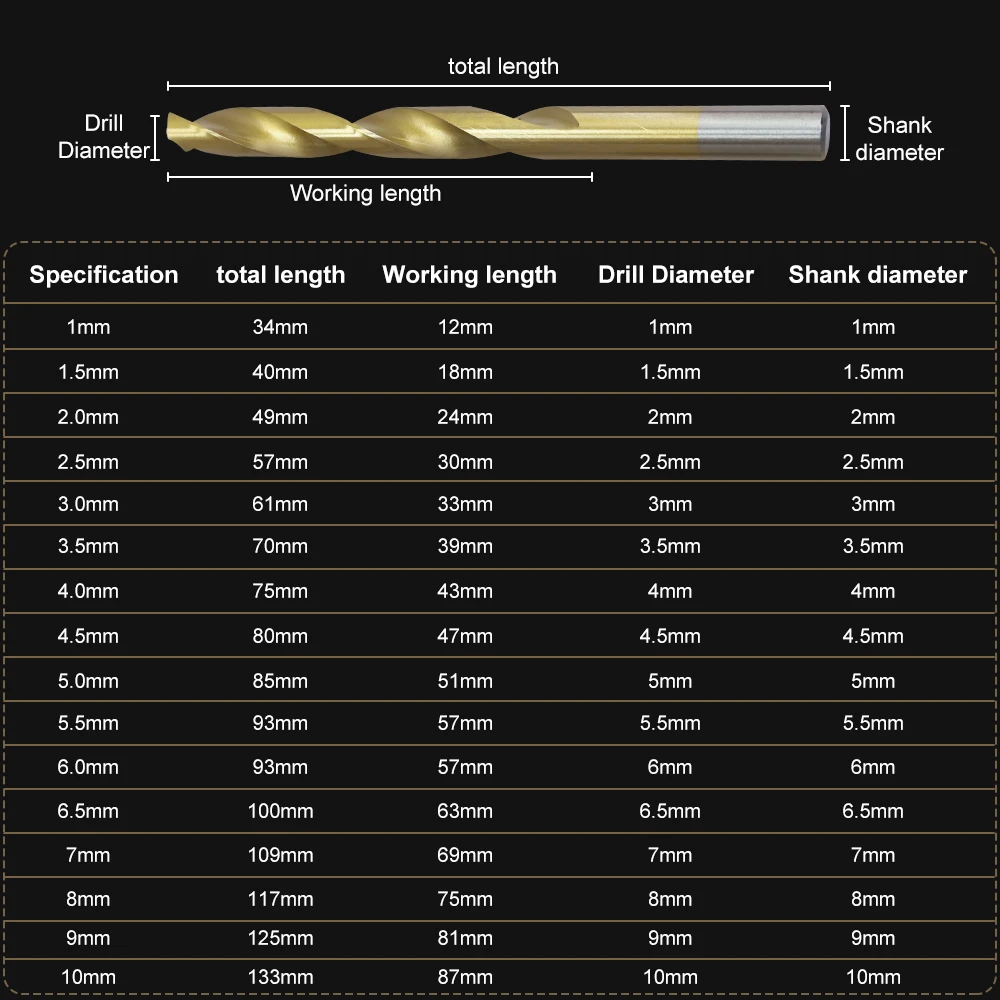Viewport: 1000px width, 1000px height.
Task: Click the 'Working length' table column header
Action: tap(469, 275)
